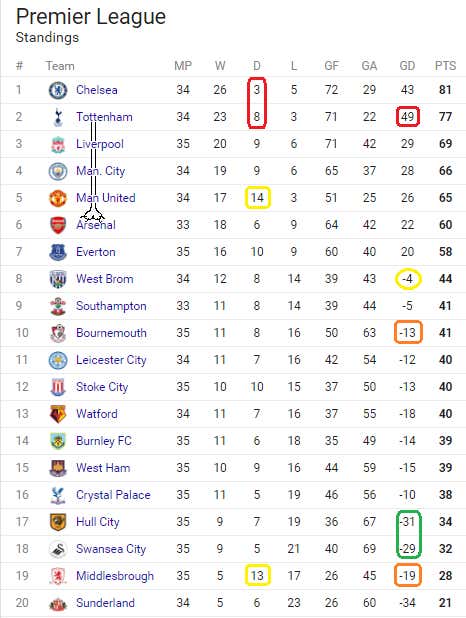This screenshot has width=466, height=618.
Task: Open the Middlesbrough team link
Action: (115, 576)
